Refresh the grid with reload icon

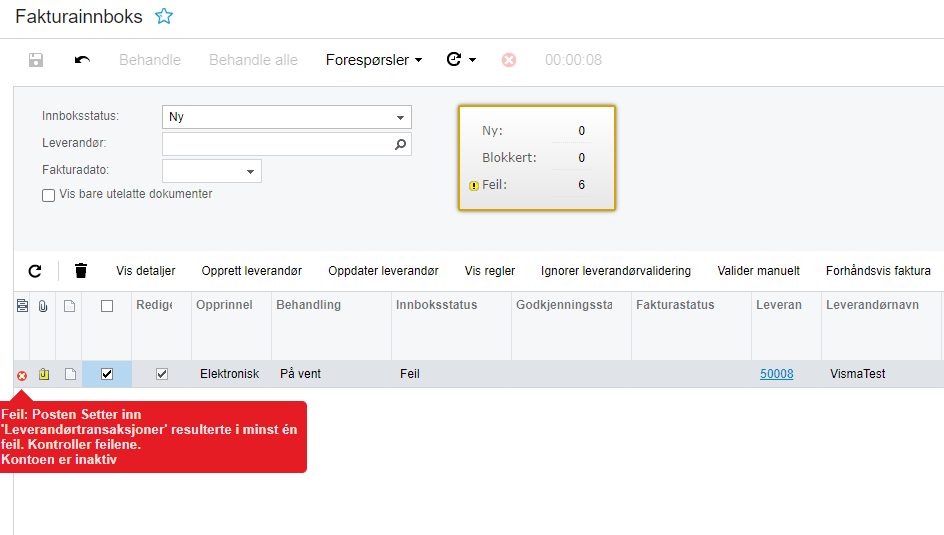coord(35,271)
